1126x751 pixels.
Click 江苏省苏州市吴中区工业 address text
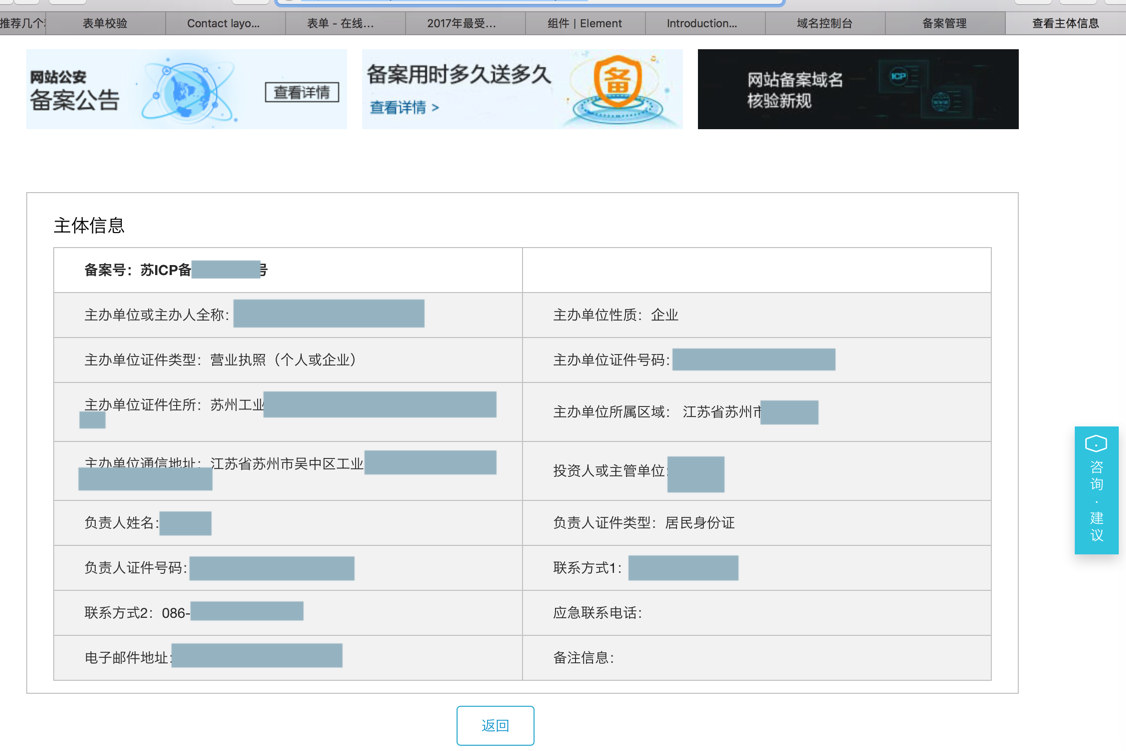287,464
